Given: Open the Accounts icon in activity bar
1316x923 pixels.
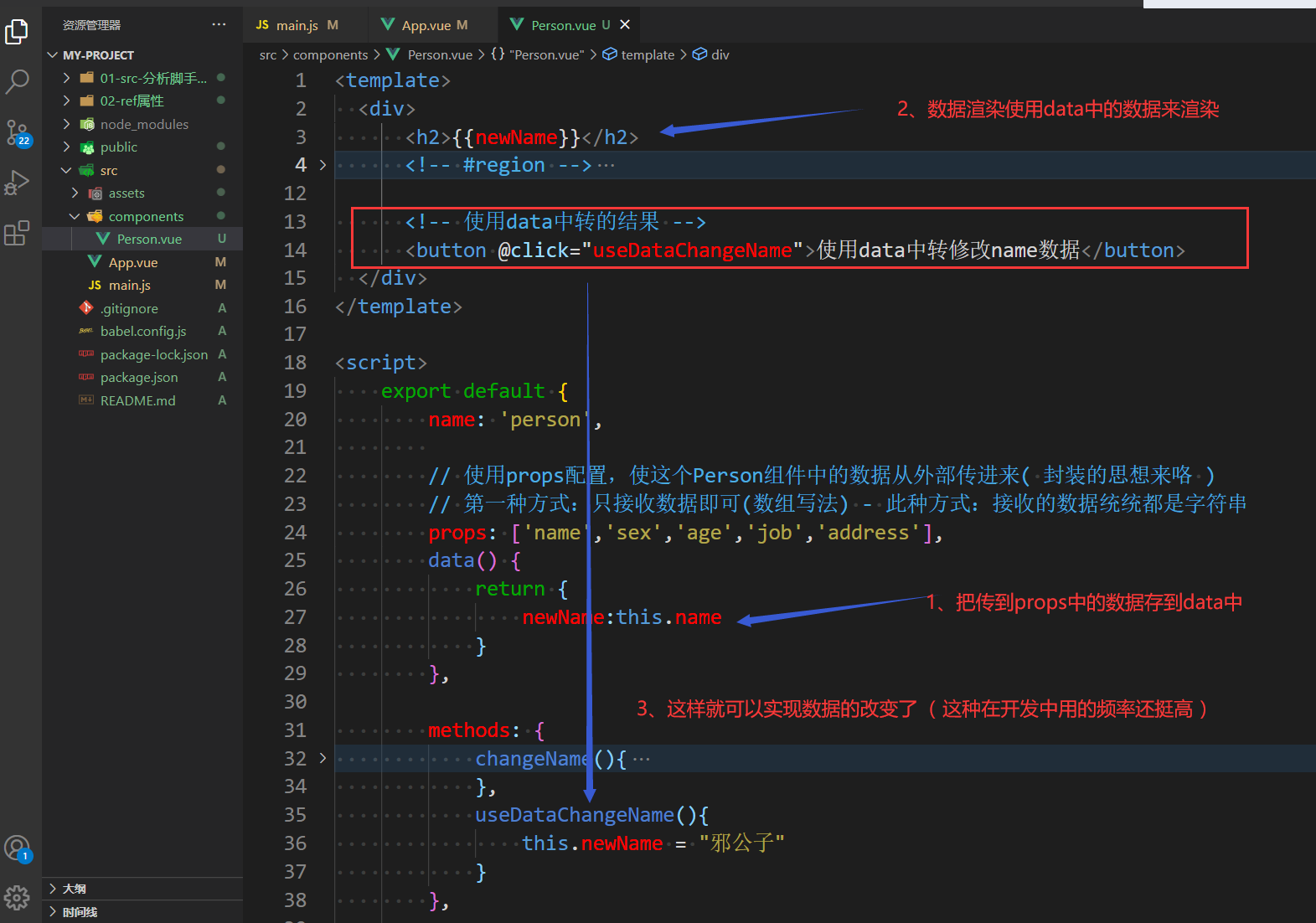Looking at the screenshot, I should [17, 848].
